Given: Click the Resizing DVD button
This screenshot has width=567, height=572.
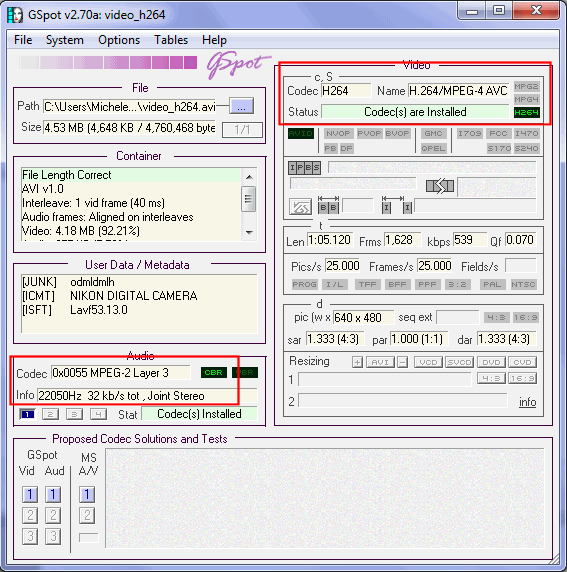Looking at the screenshot, I should coord(491,362).
